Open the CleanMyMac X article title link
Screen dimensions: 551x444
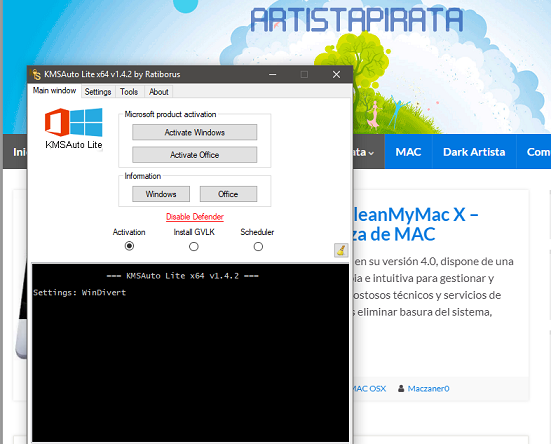[415, 224]
